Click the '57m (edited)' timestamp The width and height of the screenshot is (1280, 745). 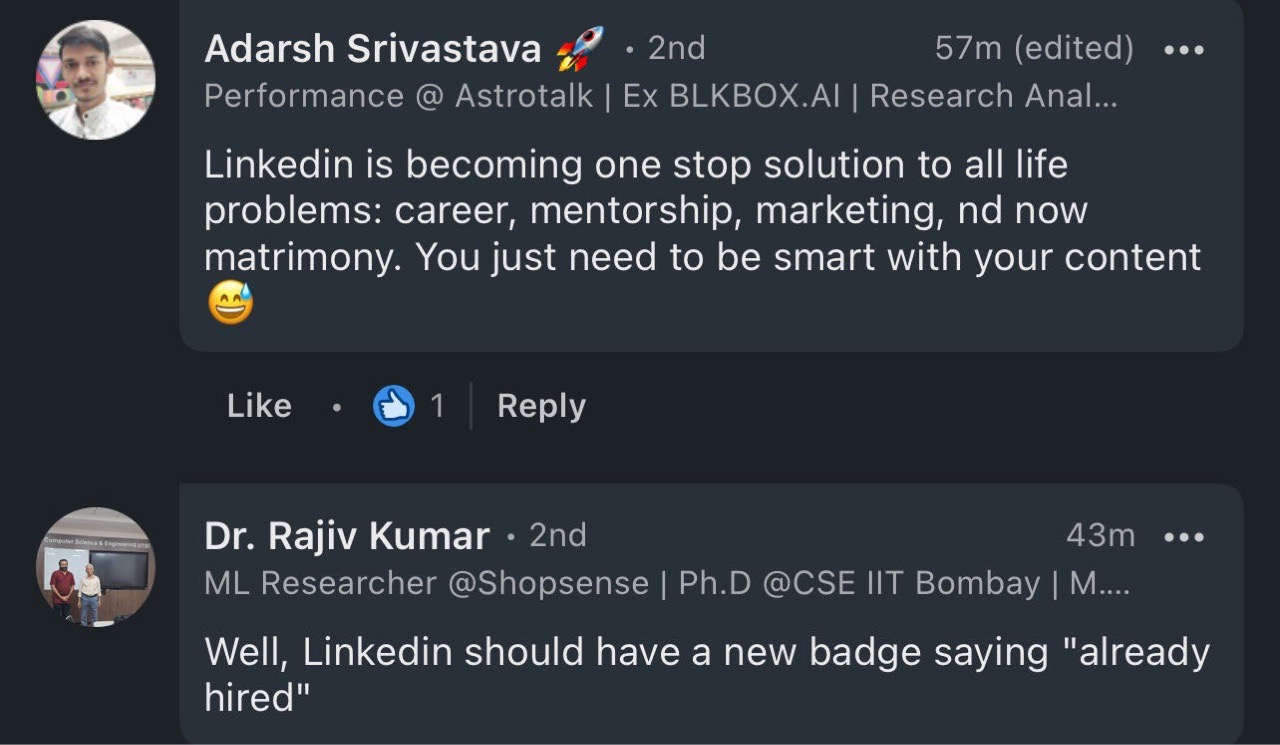pyautogui.click(x=1034, y=48)
